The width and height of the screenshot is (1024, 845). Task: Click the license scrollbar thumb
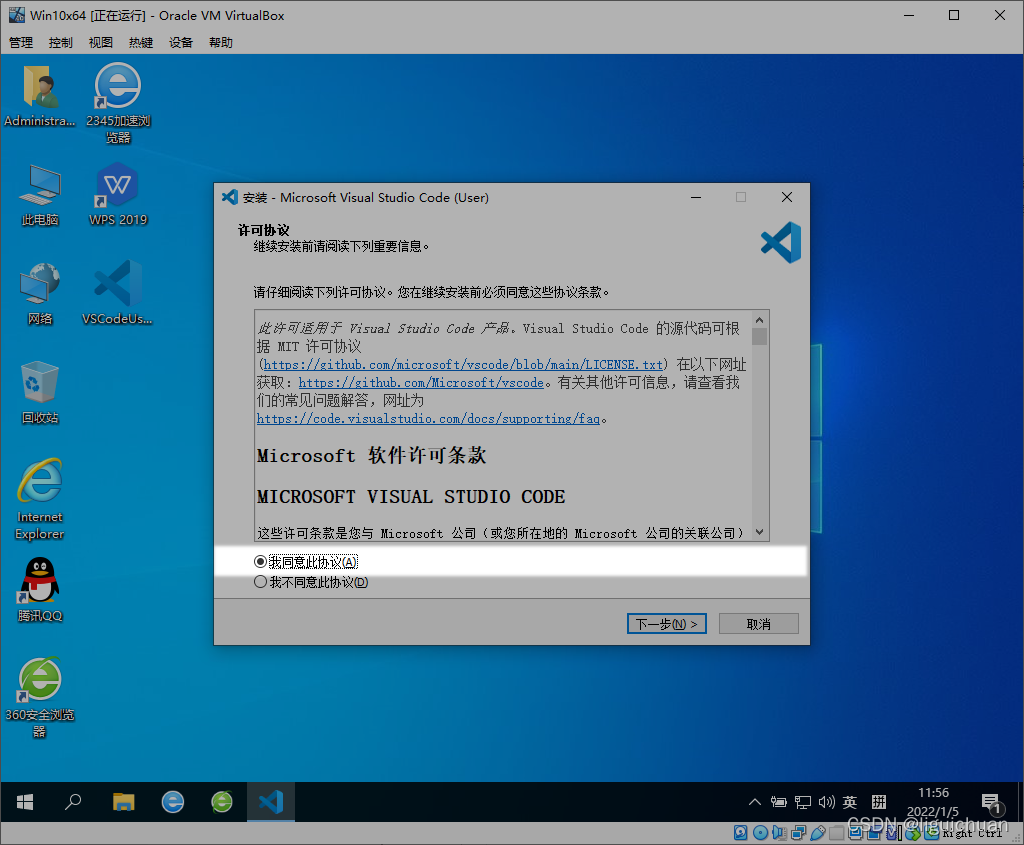pos(760,336)
